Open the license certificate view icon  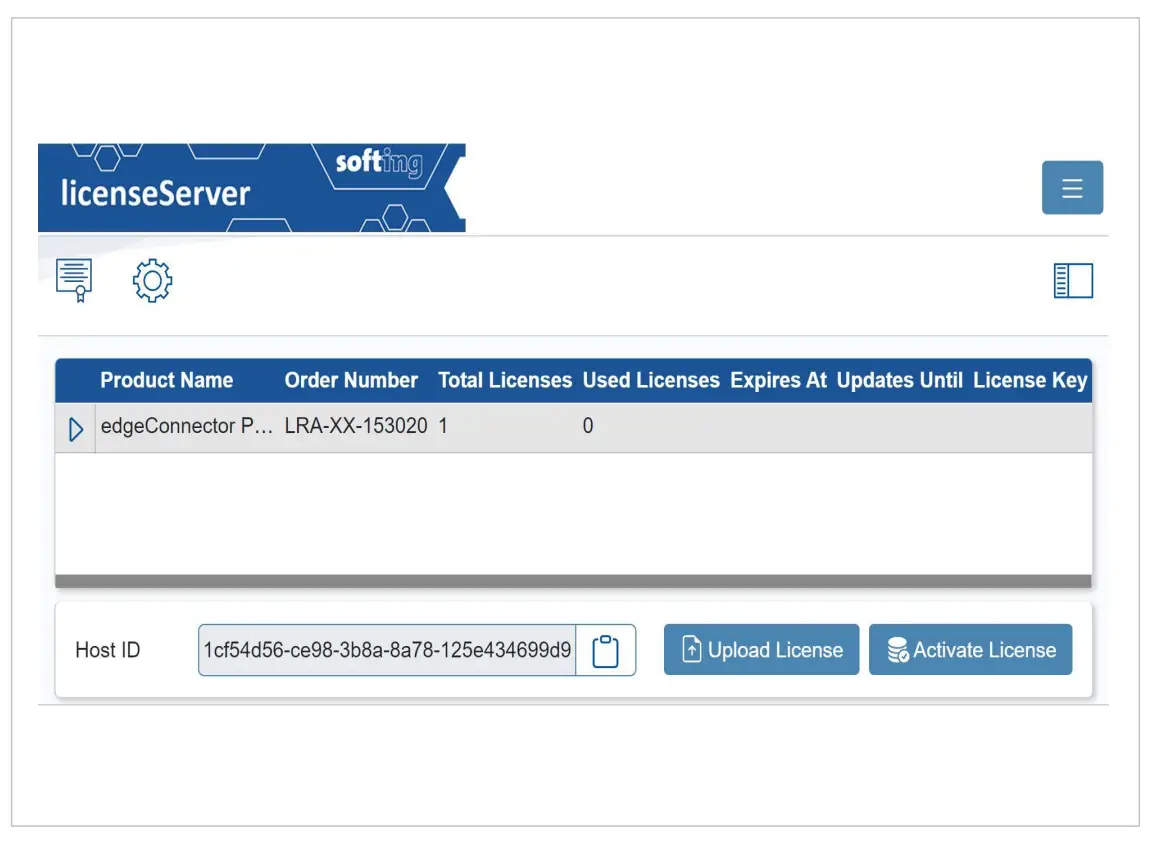pyautogui.click(x=74, y=280)
